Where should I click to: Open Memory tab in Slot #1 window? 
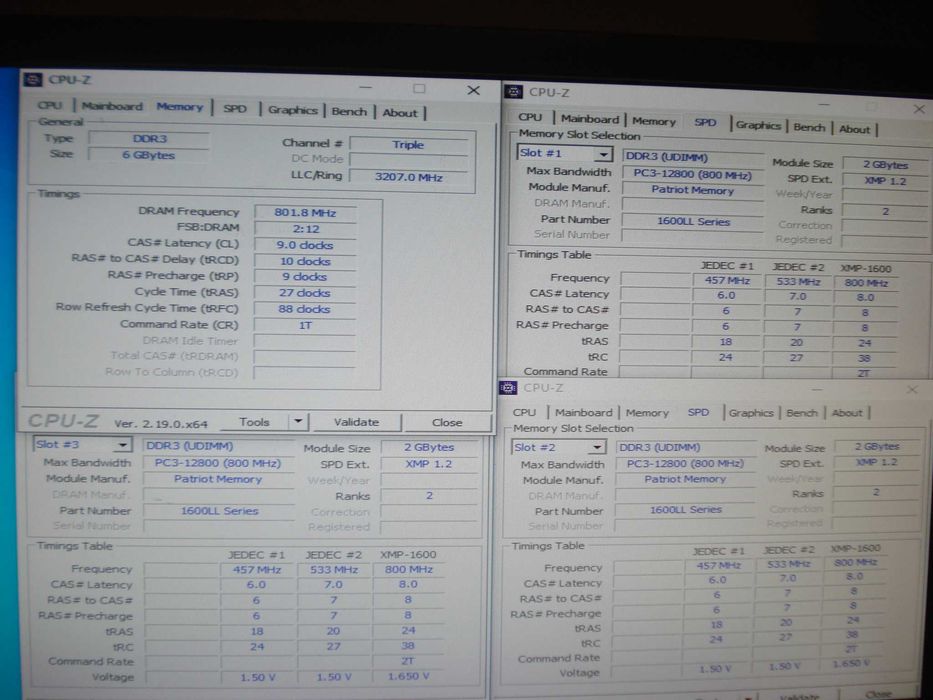click(x=654, y=121)
